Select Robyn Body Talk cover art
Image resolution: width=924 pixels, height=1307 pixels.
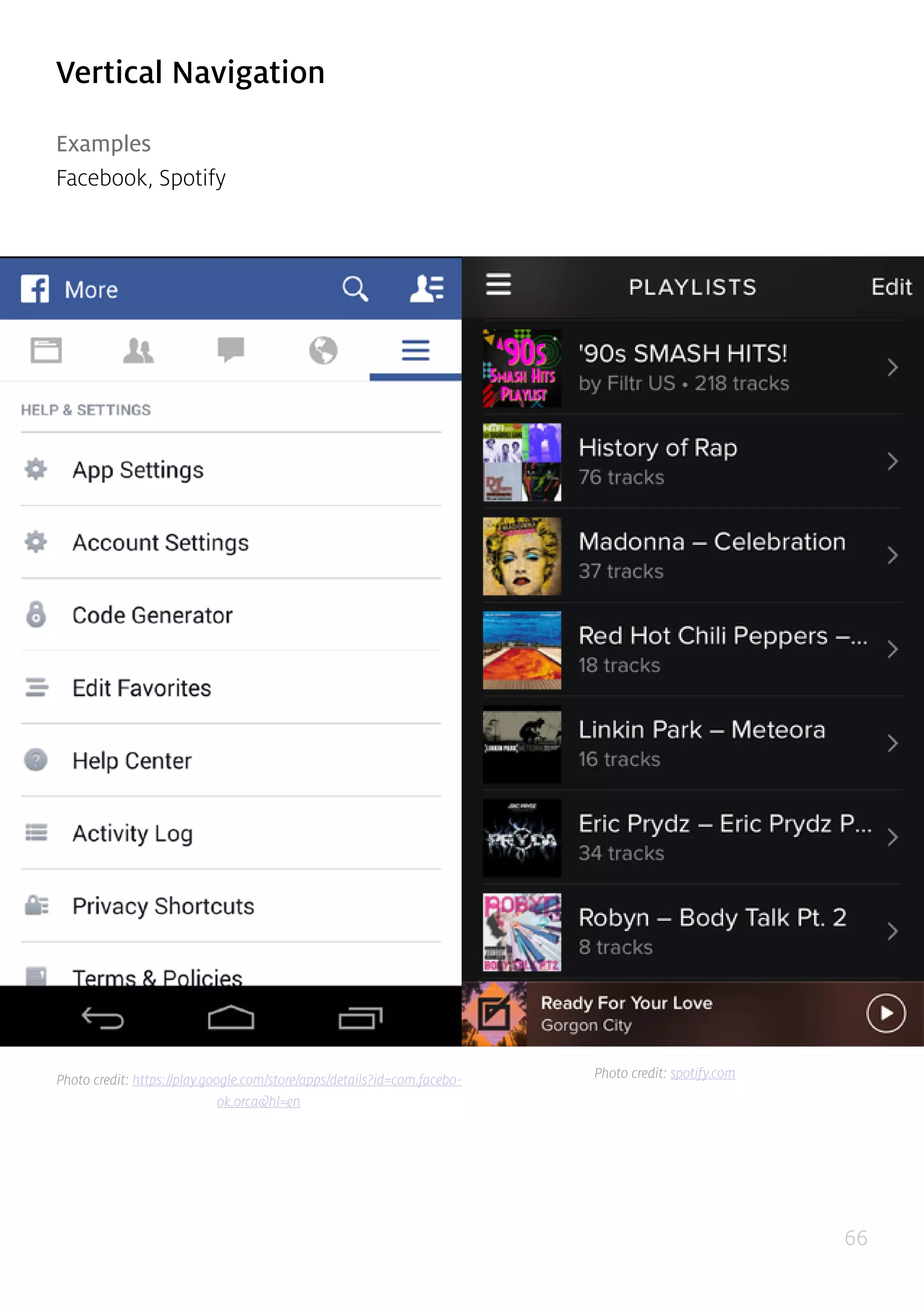click(522, 932)
